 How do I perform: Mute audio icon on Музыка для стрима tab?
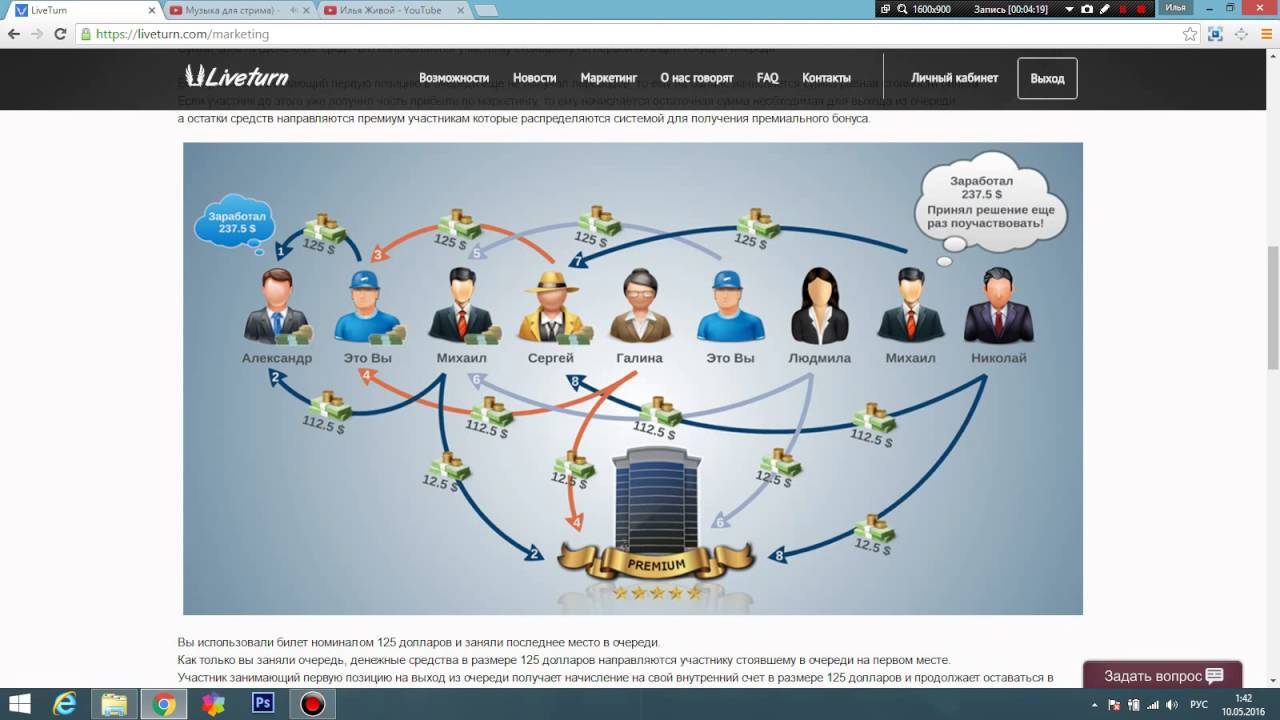(x=292, y=10)
